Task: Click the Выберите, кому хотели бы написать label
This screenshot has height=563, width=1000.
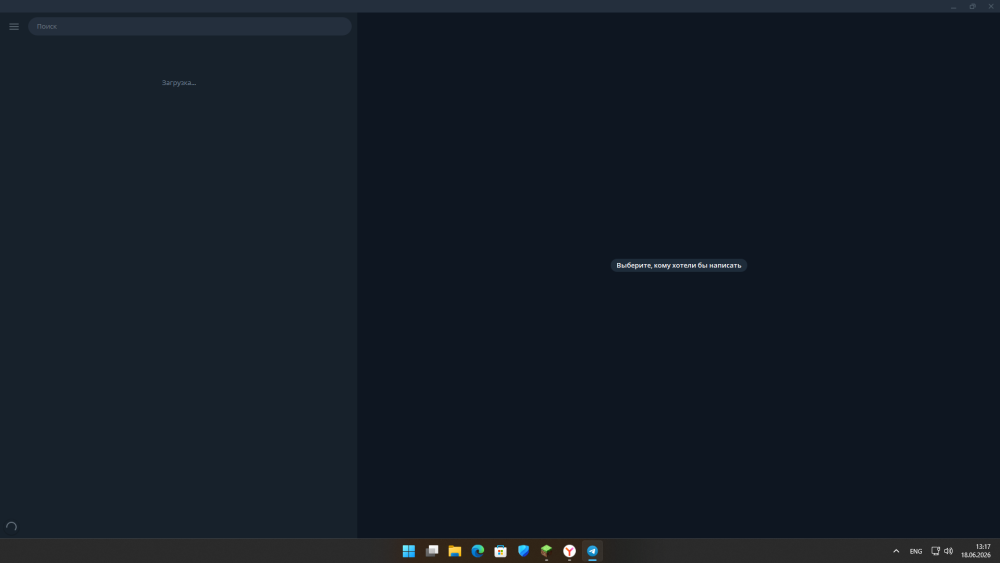Action: pyautogui.click(x=679, y=265)
